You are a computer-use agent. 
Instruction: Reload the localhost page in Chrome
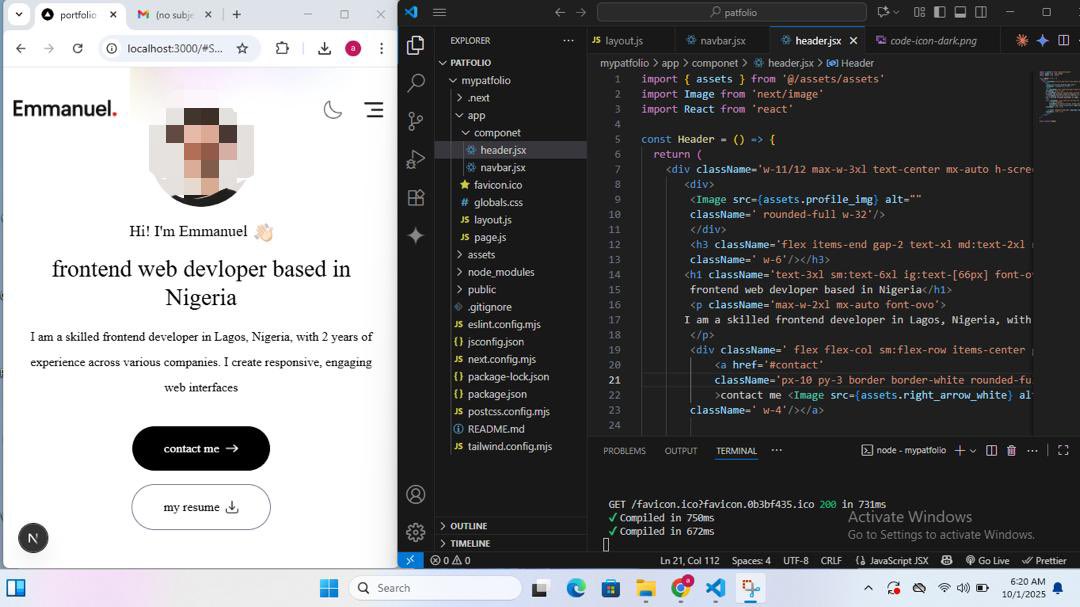coord(78,48)
